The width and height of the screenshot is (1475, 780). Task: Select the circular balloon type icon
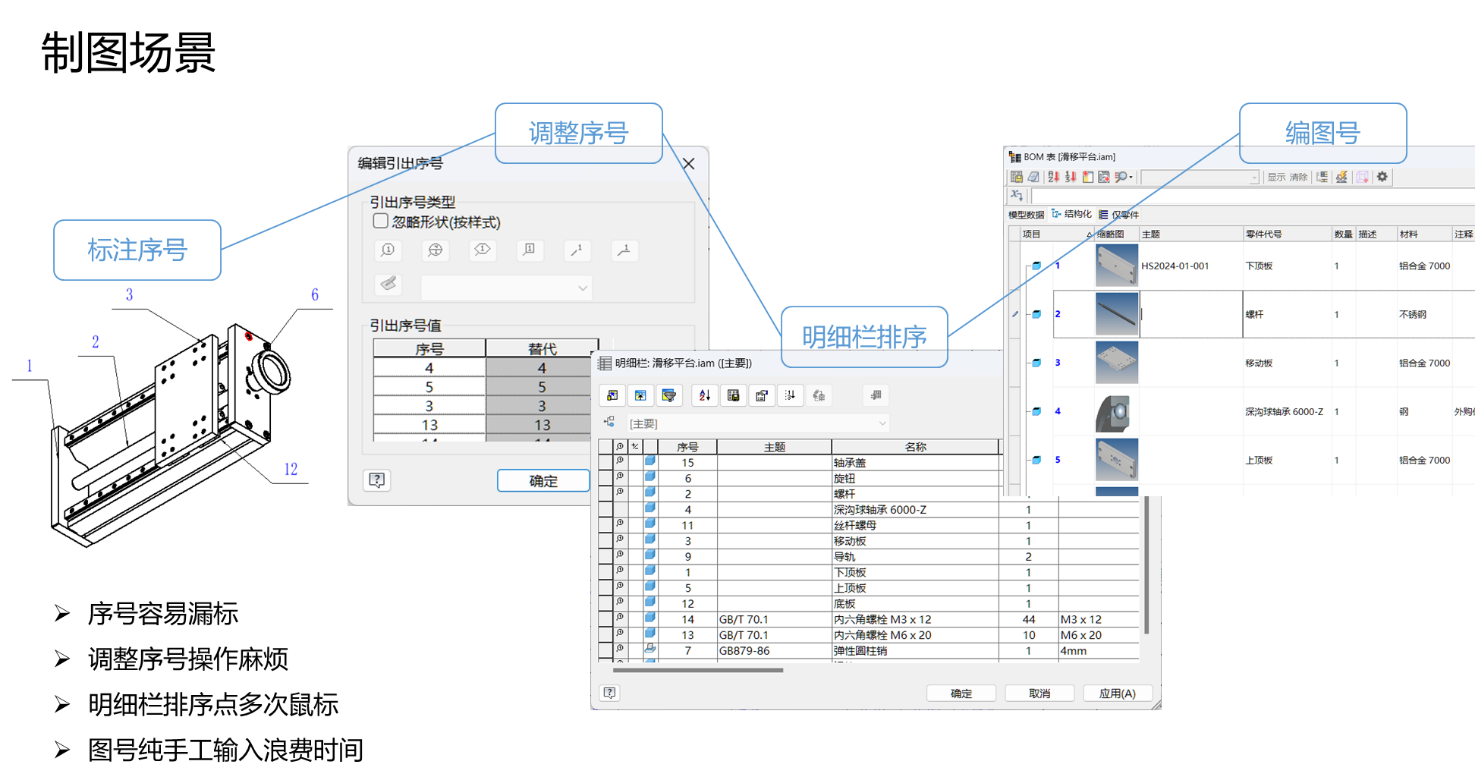387,251
